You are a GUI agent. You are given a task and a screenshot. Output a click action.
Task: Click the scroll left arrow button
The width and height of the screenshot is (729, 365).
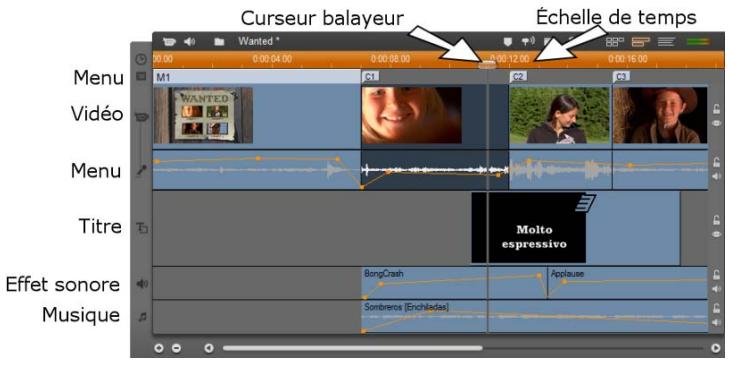pos(209,348)
